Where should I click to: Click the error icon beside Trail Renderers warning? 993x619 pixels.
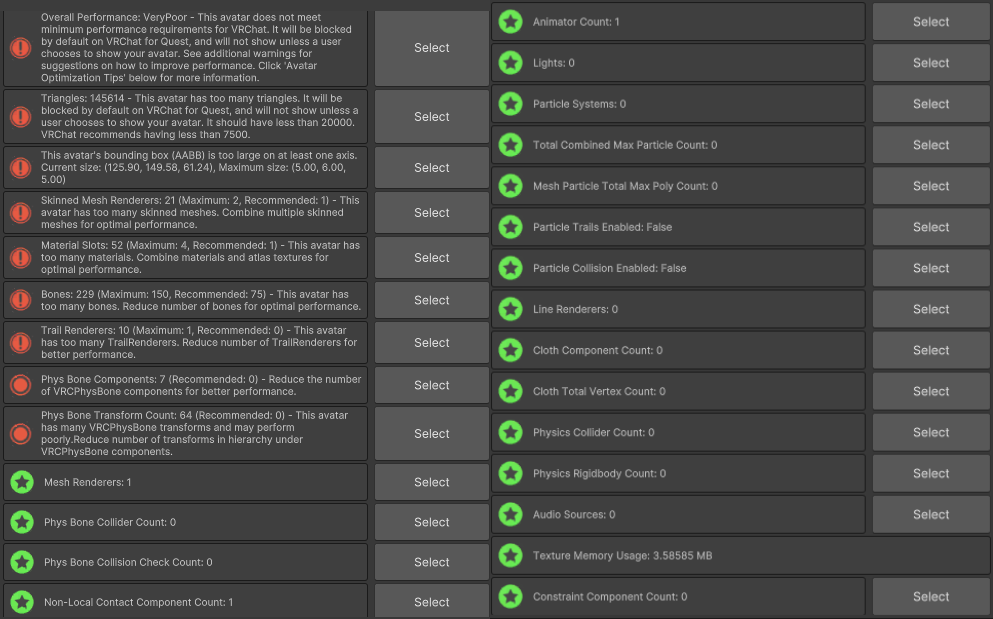pos(20,343)
